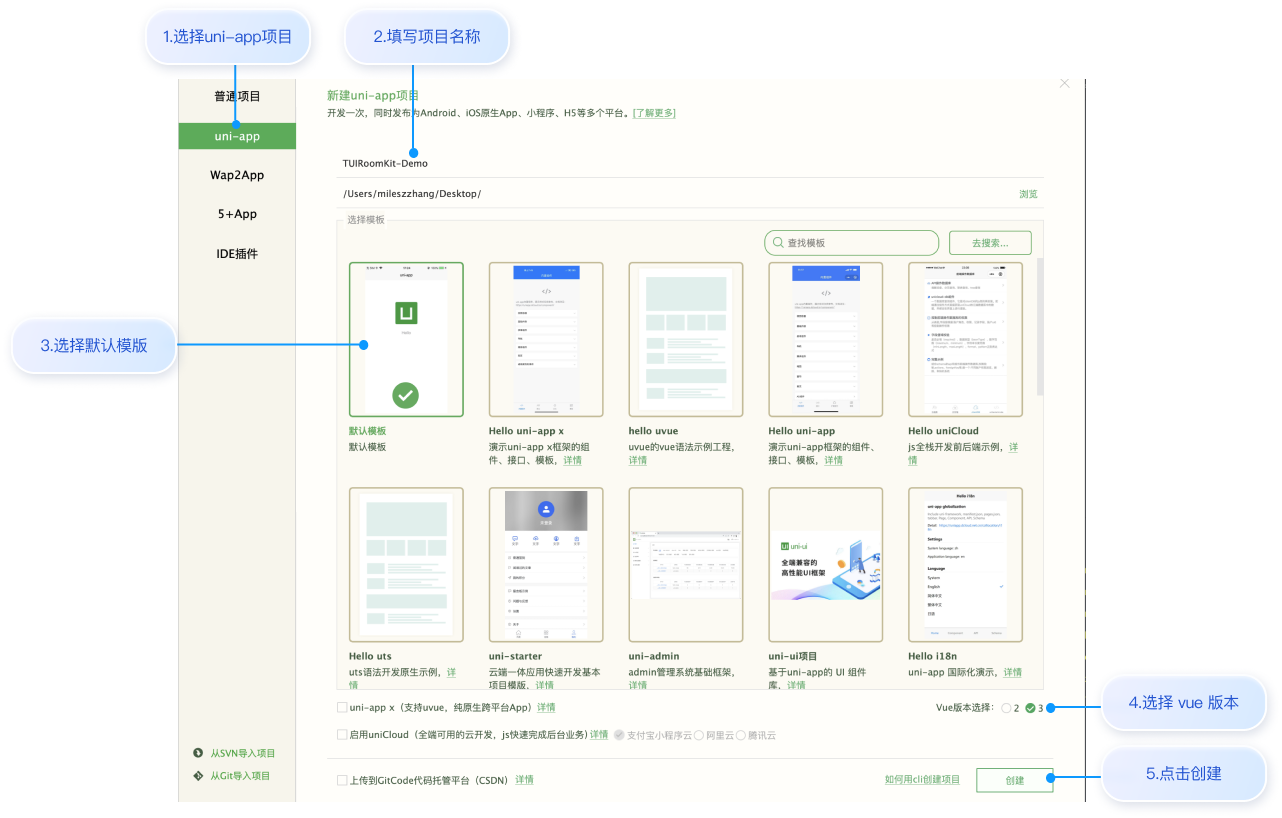
Task: Select the 阿里云 radio button
Action: (x=699, y=735)
